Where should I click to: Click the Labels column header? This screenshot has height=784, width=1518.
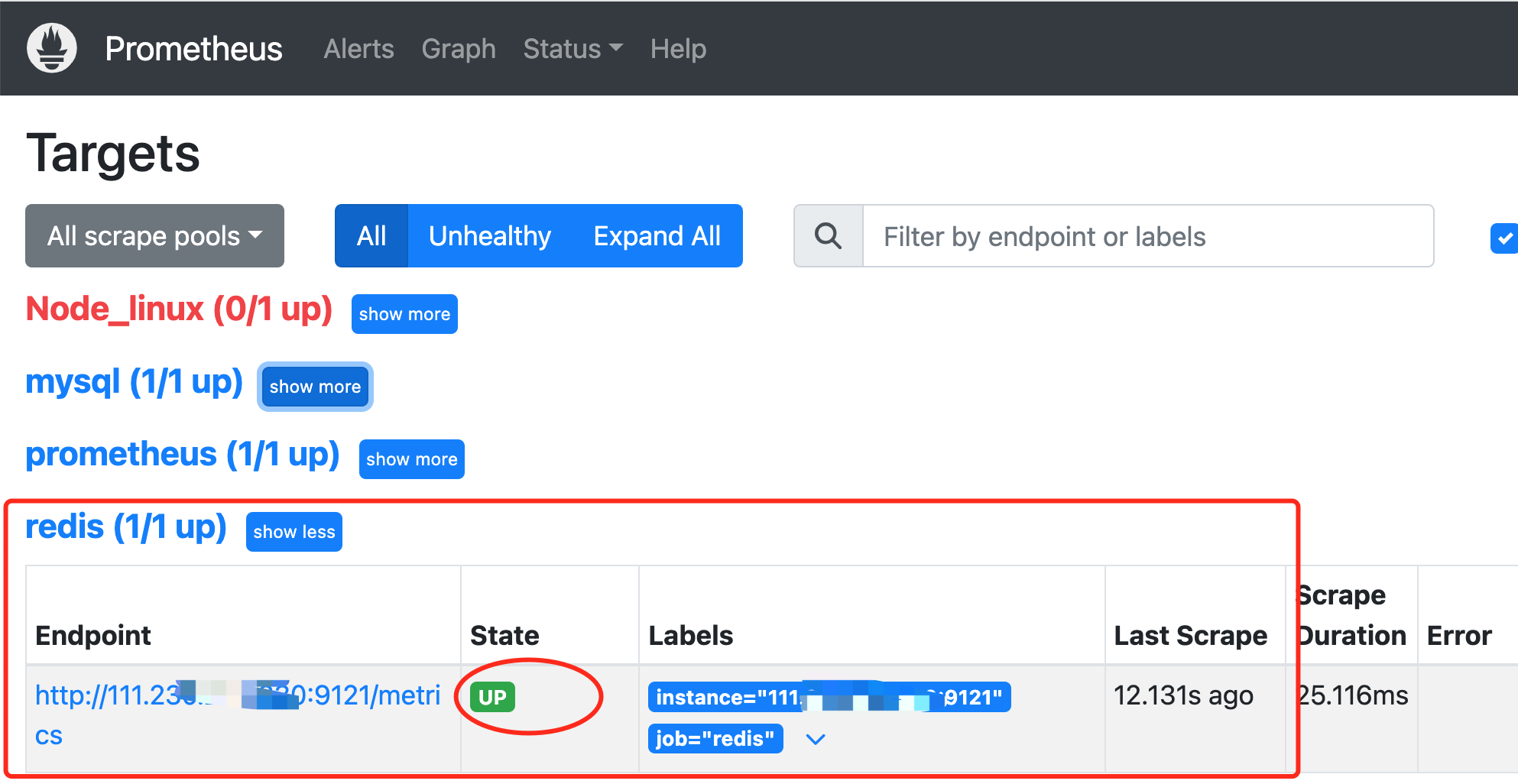(x=691, y=636)
